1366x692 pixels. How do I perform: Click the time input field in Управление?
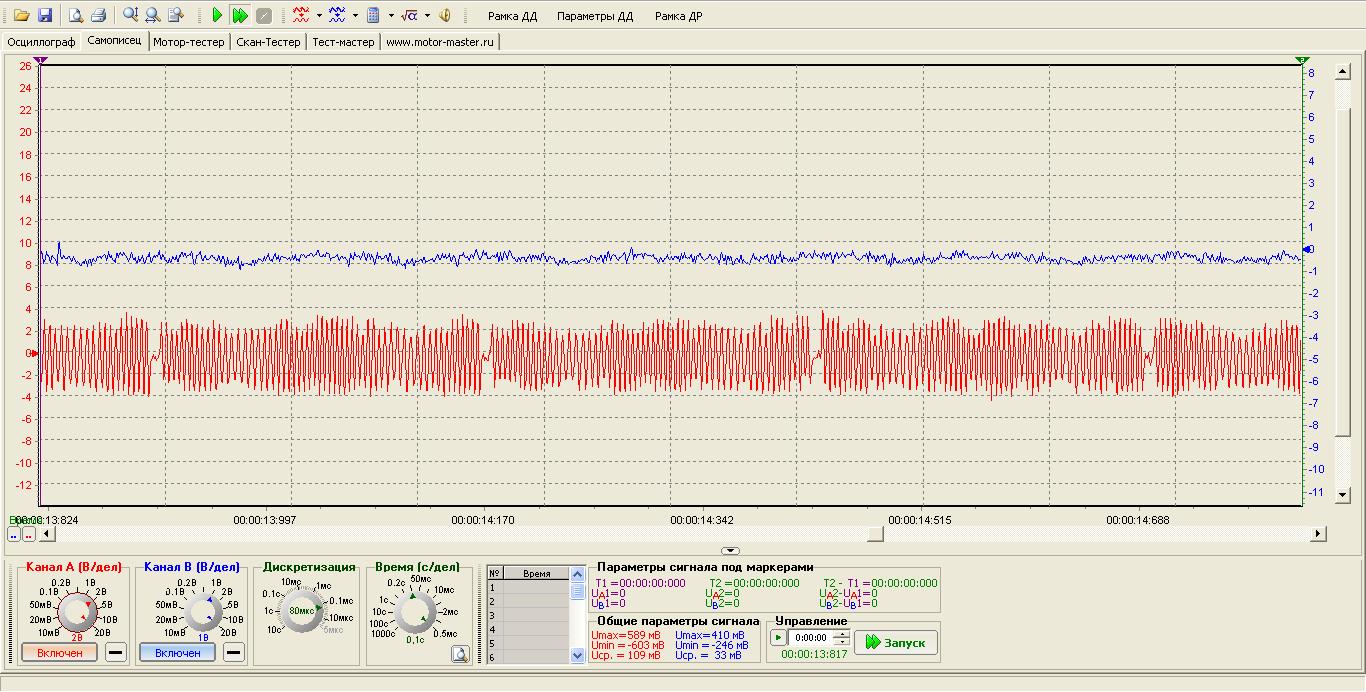(811, 638)
